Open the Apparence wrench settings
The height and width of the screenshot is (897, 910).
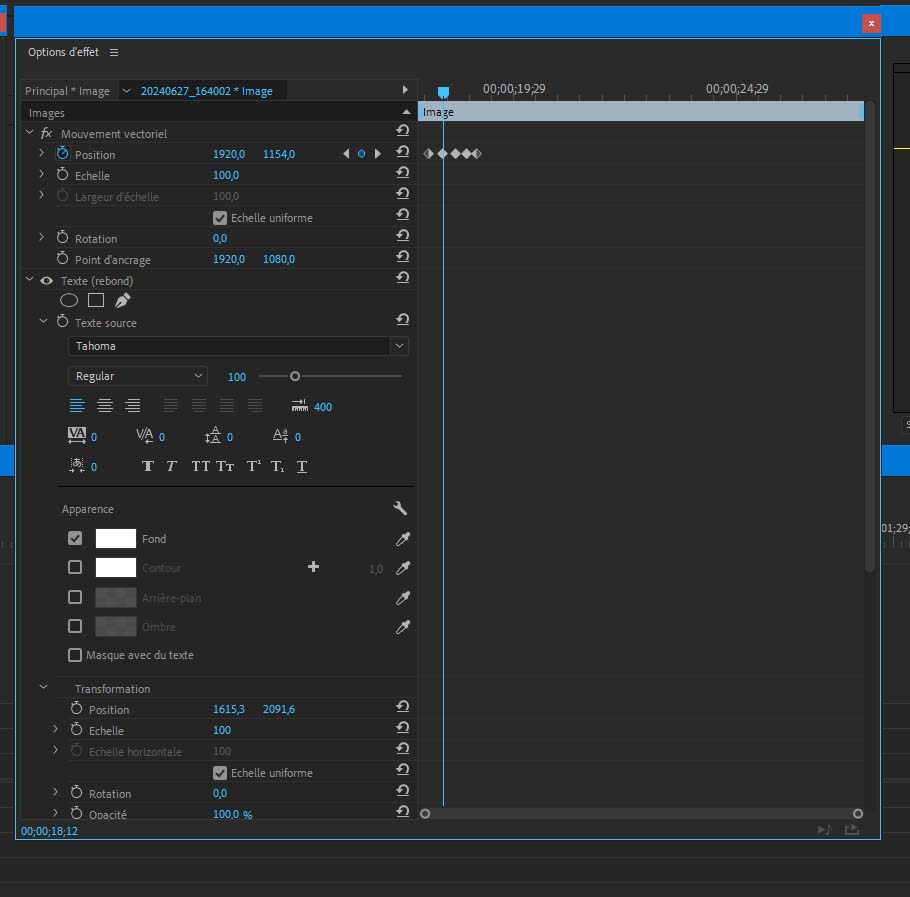click(401, 508)
